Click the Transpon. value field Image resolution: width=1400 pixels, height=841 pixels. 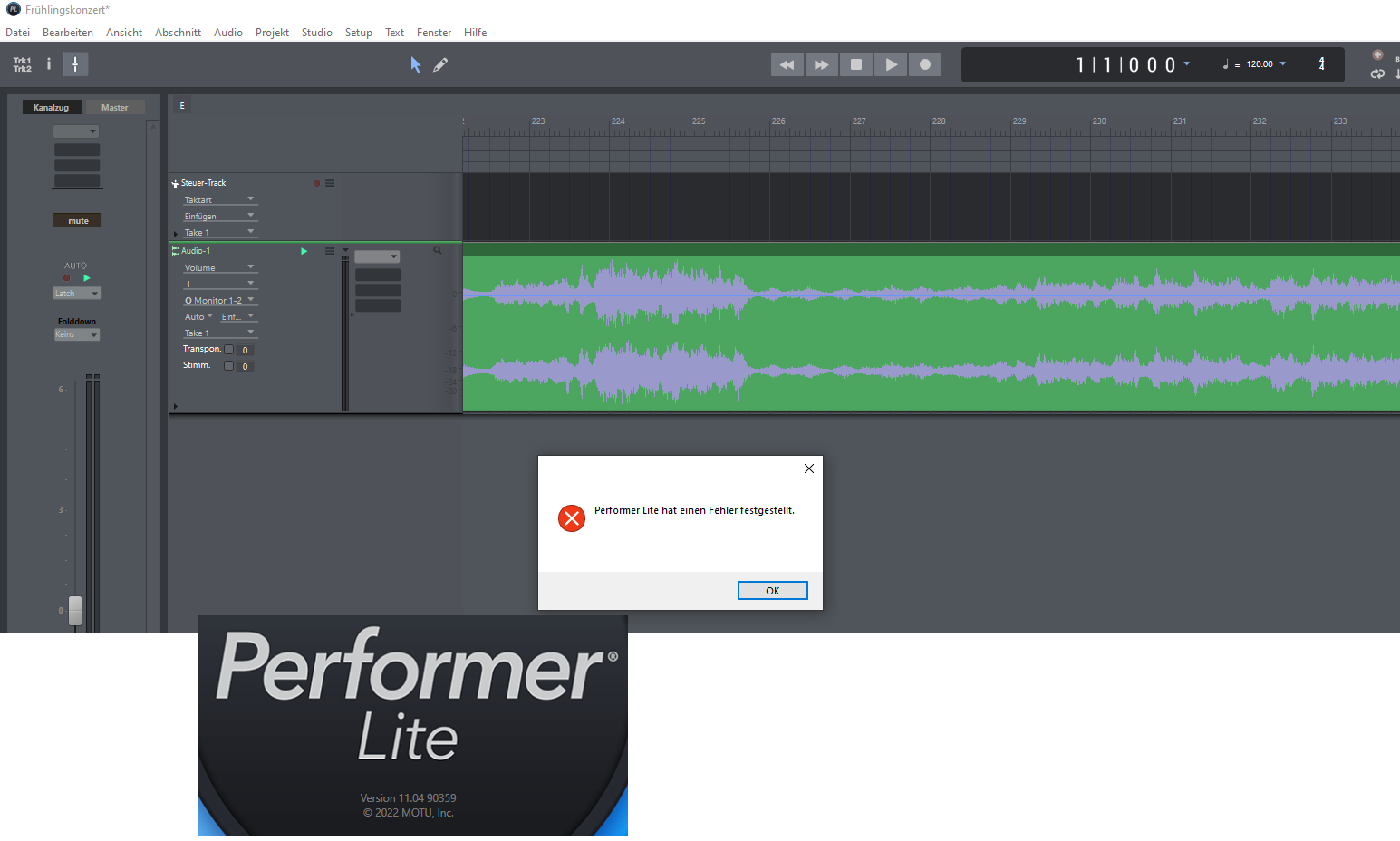[x=246, y=350]
